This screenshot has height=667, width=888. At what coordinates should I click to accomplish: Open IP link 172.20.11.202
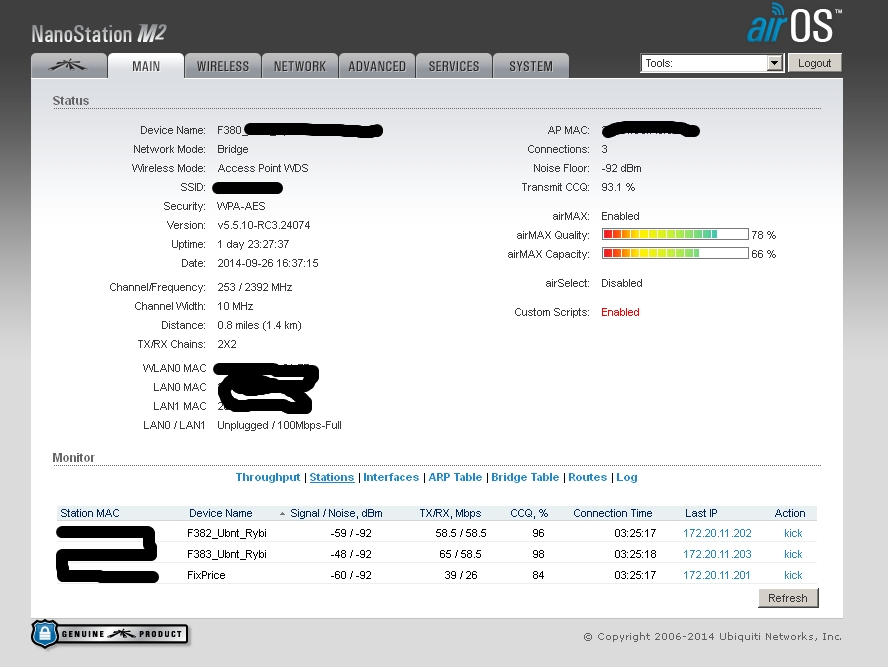pyautogui.click(x=717, y=533)
